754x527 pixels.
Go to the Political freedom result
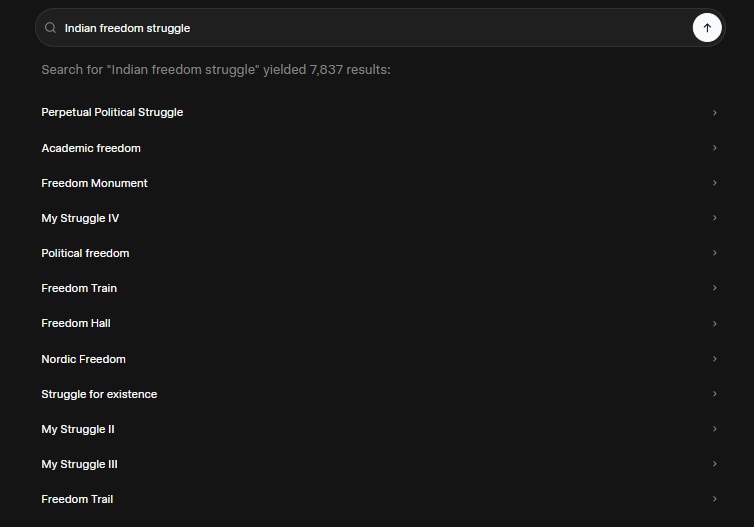point(85,253)
